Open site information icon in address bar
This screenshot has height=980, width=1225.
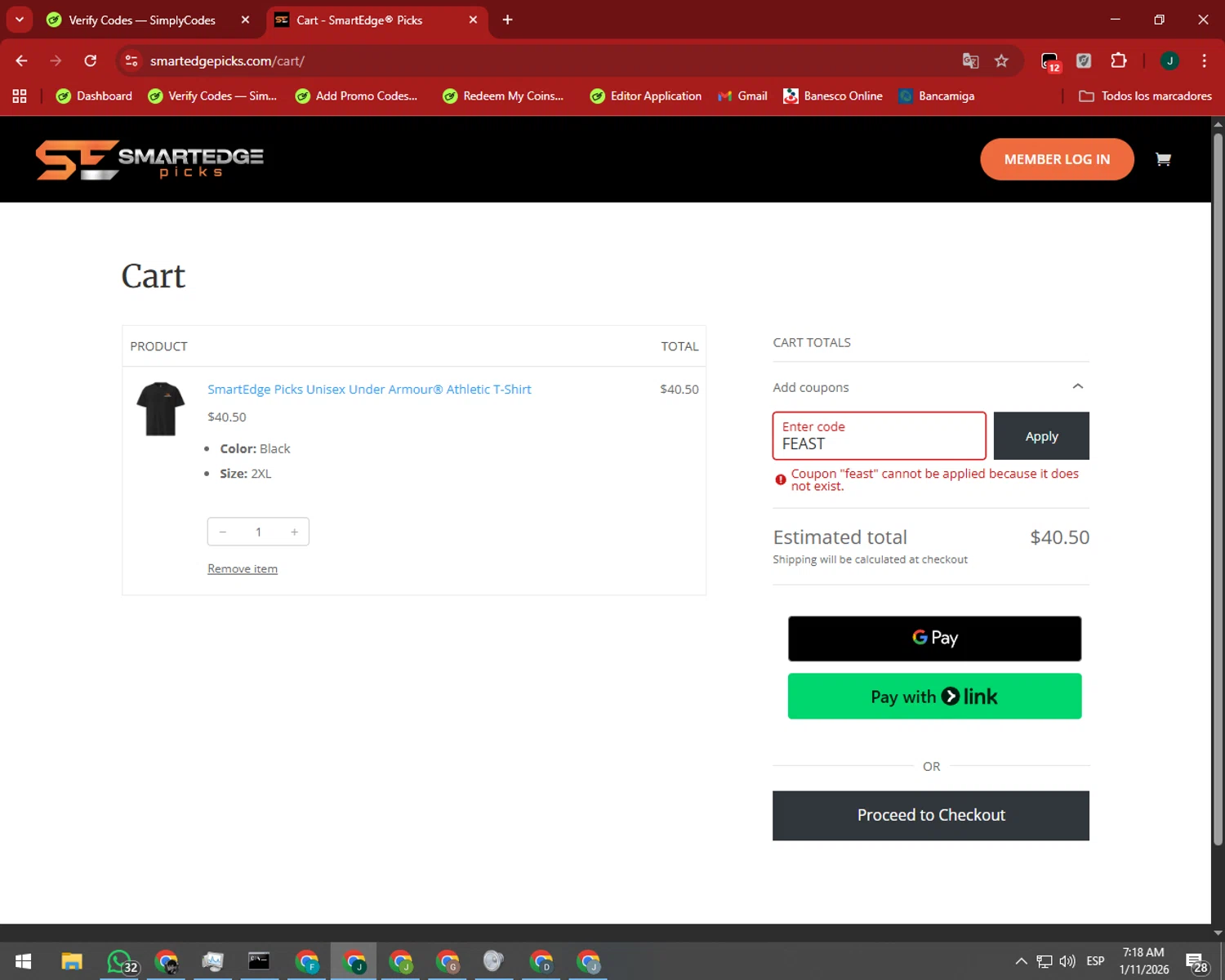[131, 60]
